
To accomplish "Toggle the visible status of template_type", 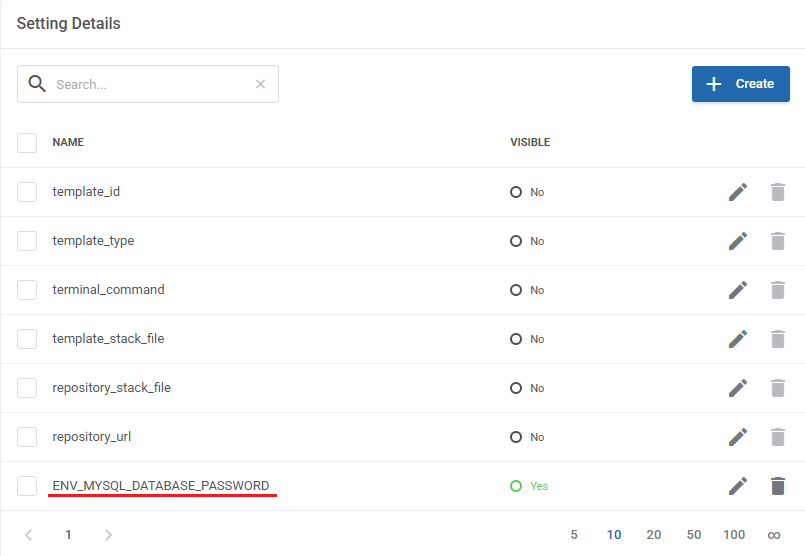I will 527,241.
